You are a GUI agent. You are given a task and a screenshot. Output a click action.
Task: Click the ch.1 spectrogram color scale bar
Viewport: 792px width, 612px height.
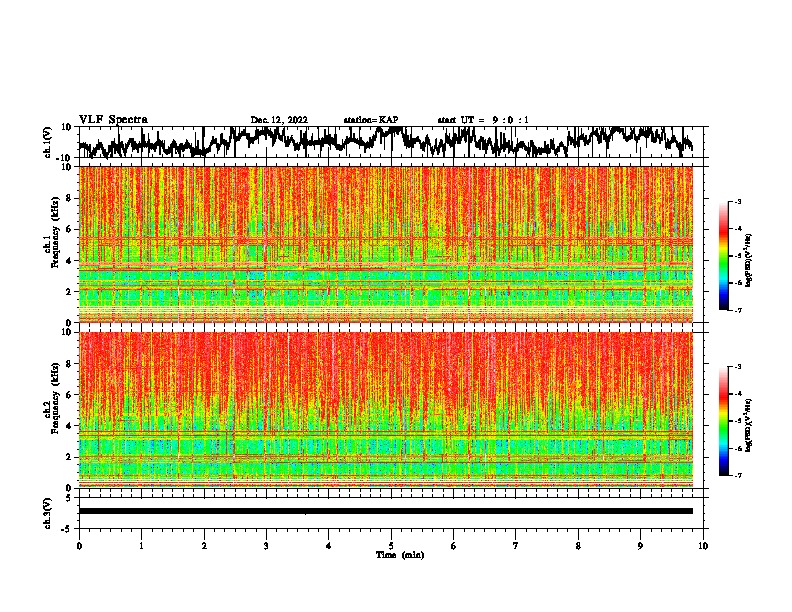pos(724,256)
